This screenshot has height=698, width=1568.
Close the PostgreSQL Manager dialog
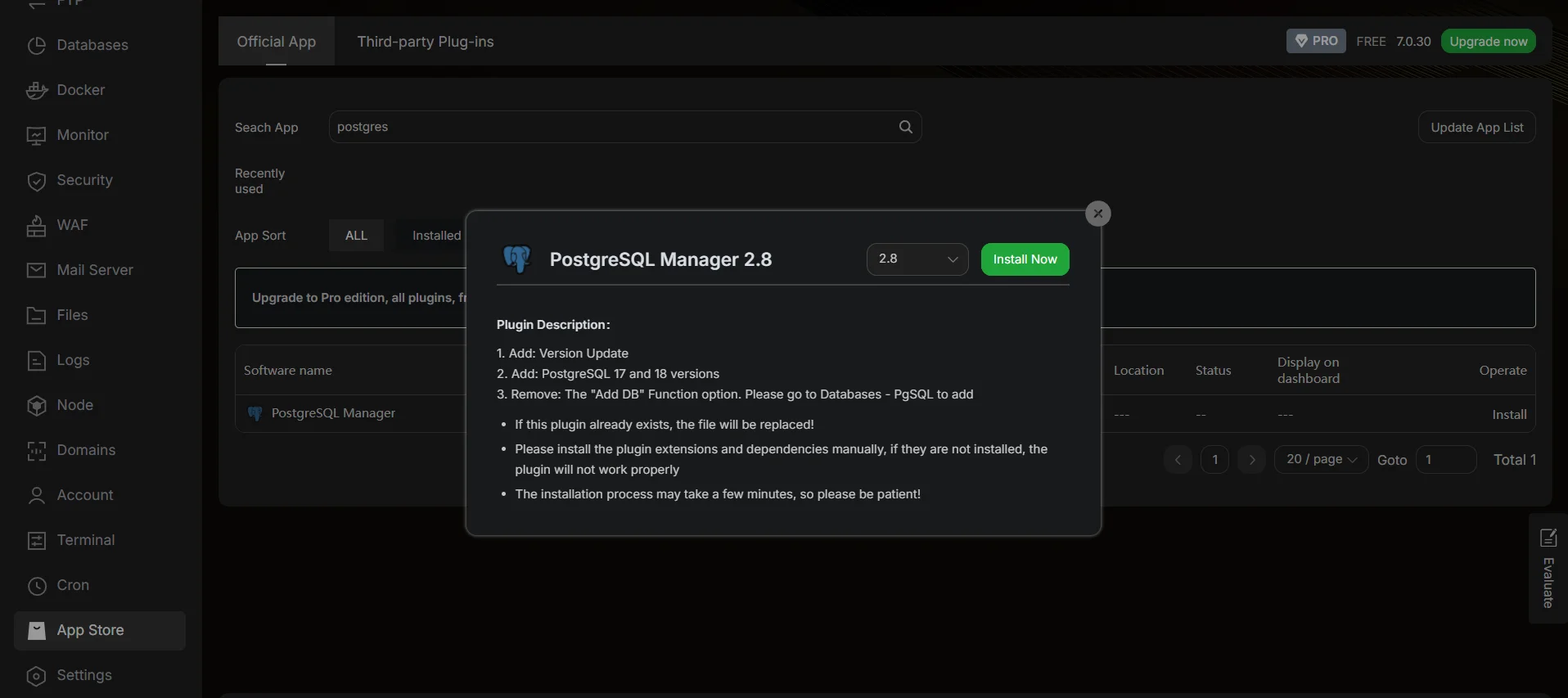click(x=1097, y=214)
